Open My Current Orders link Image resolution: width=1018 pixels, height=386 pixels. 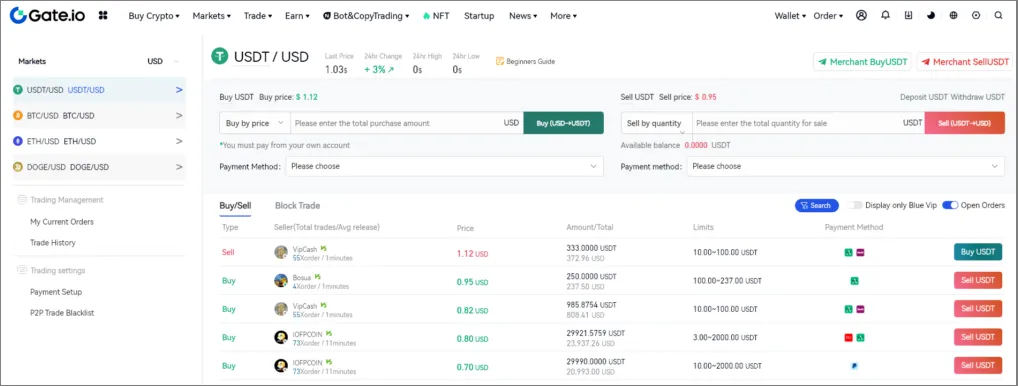(62, 222)
